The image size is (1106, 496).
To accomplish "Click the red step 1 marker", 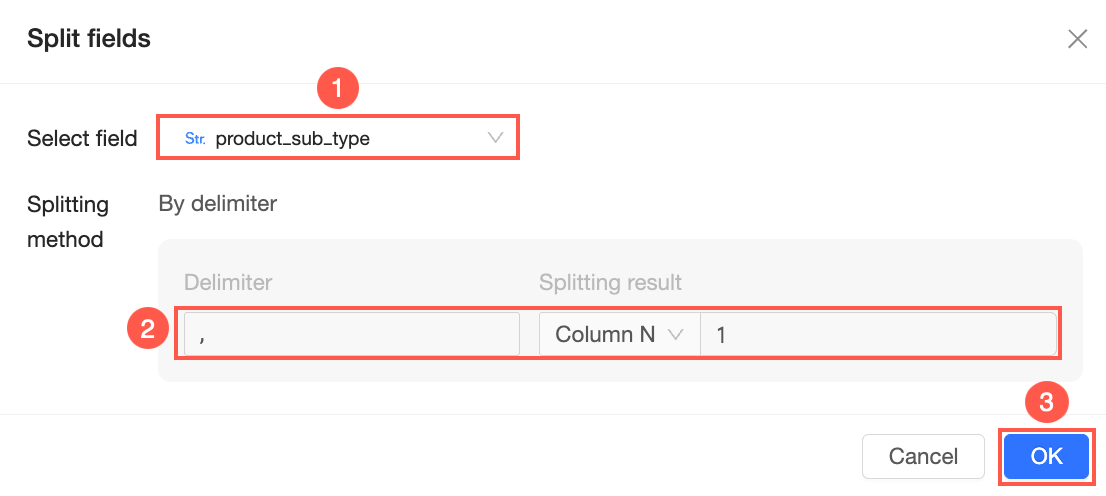I will coord(338,88).
